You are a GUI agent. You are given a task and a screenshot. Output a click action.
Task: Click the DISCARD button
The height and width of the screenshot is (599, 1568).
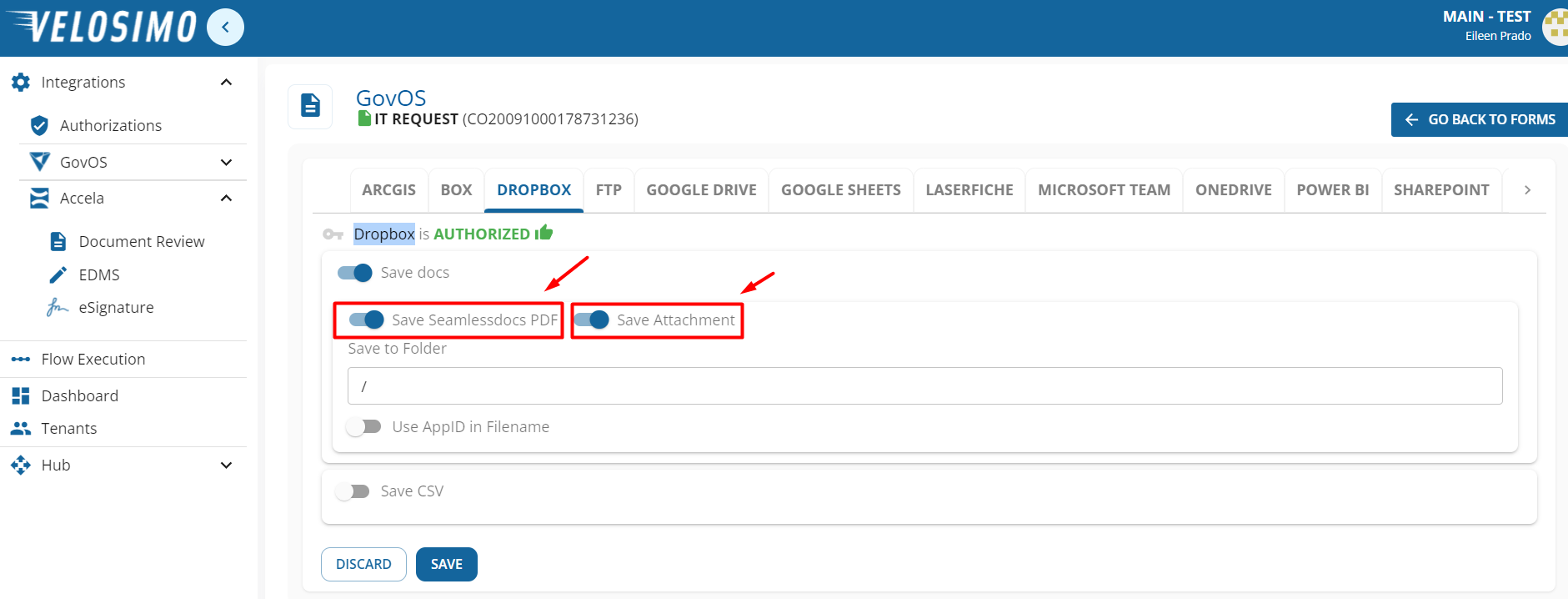363,564
